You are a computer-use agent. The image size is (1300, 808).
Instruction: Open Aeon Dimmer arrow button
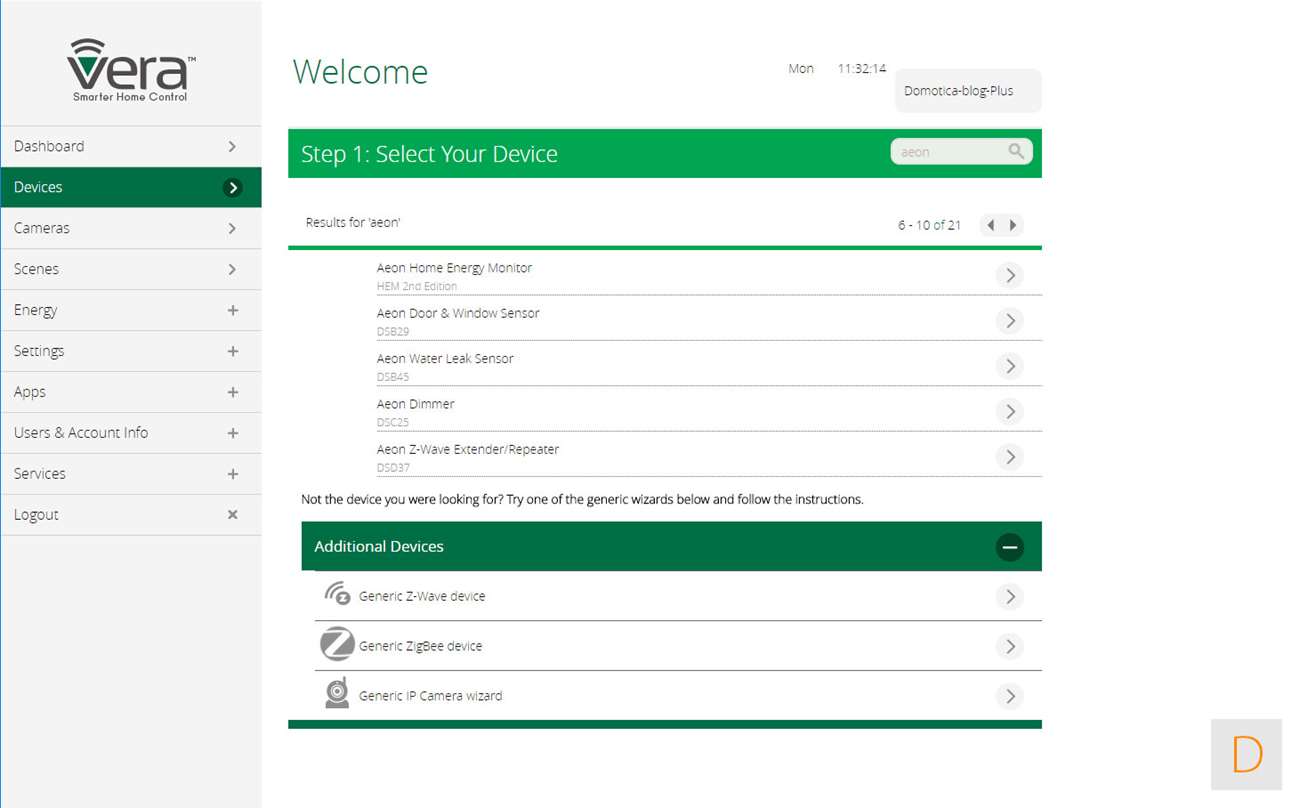[x=1010, y=411]
